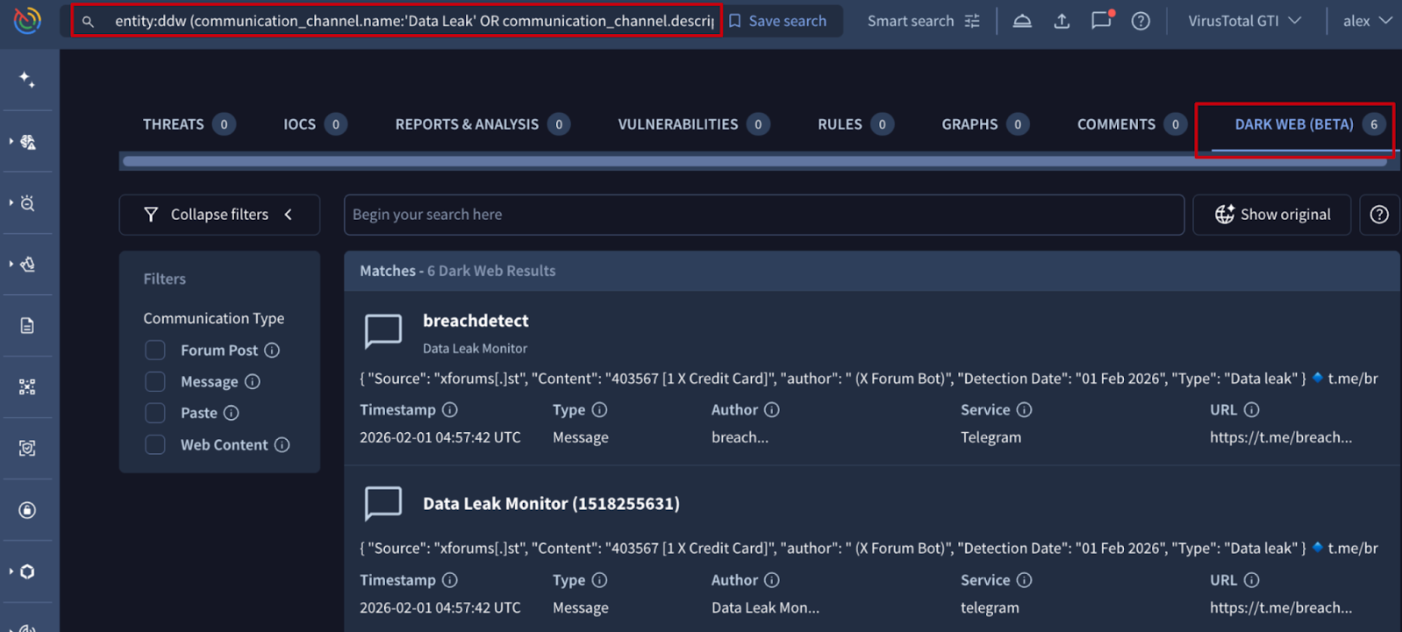Viewport: 1402px width, 632px height.
Task: Collapse the filters panel
Action: tap(219, 214)
